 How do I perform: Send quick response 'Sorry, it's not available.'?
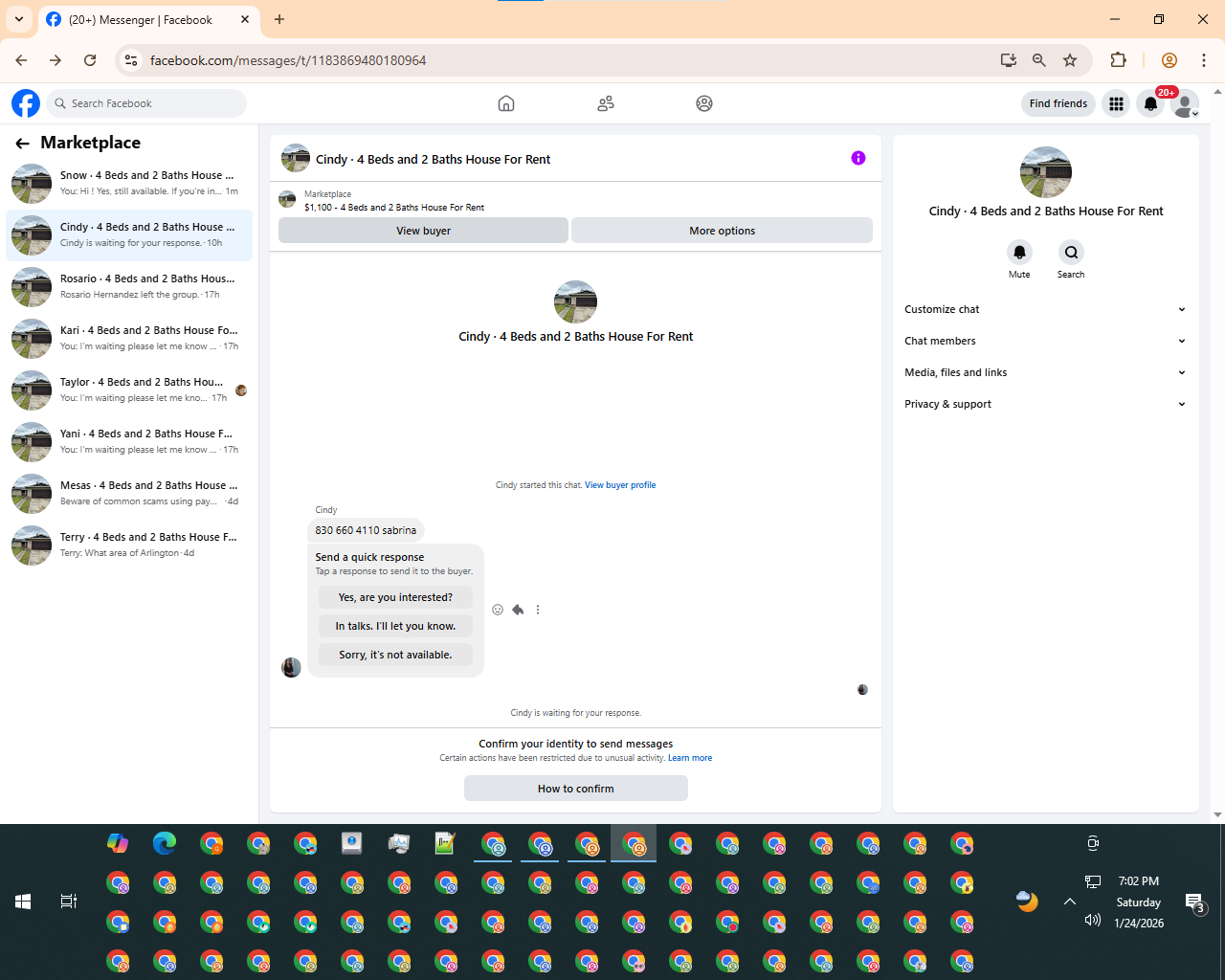[x=395, y=655]
